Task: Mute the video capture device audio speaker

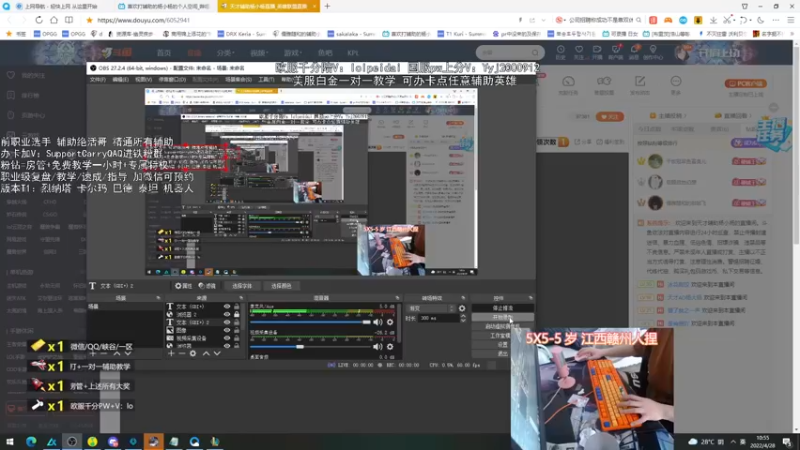Action: (378, 346)
